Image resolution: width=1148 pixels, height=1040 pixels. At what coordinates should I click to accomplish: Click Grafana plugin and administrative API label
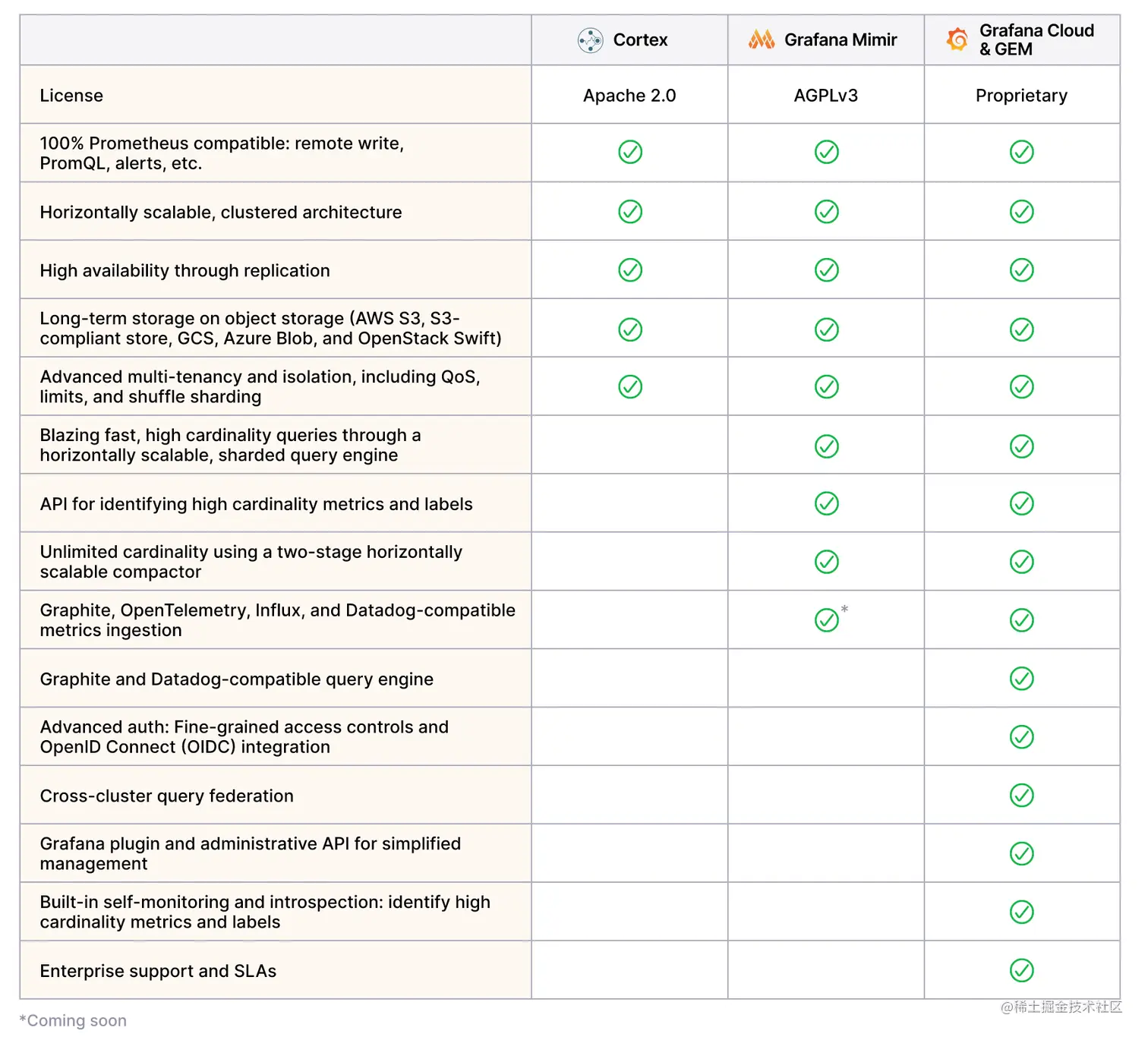pos(250,854)
